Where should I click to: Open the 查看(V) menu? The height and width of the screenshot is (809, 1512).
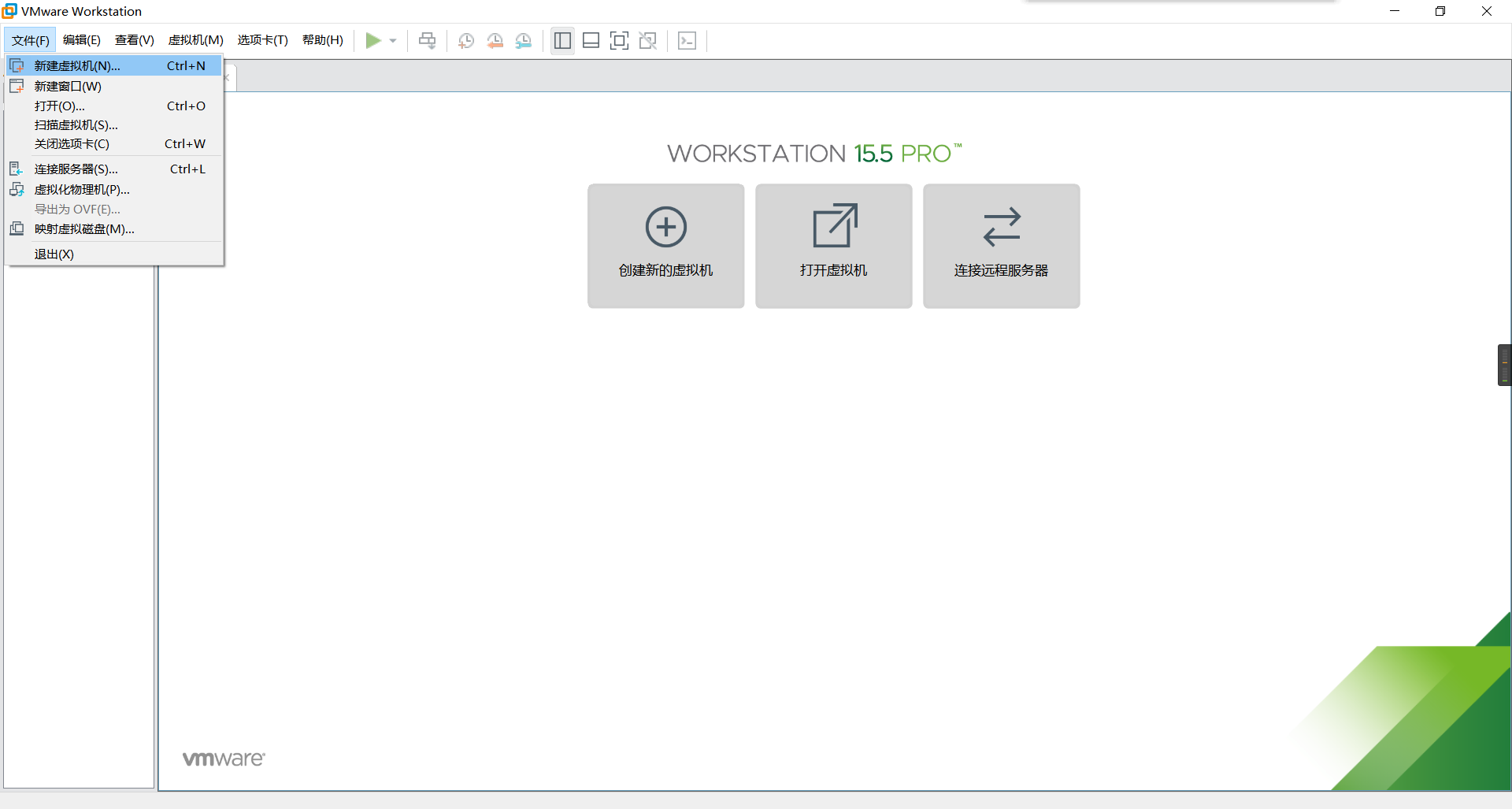(x=134, y=40)
